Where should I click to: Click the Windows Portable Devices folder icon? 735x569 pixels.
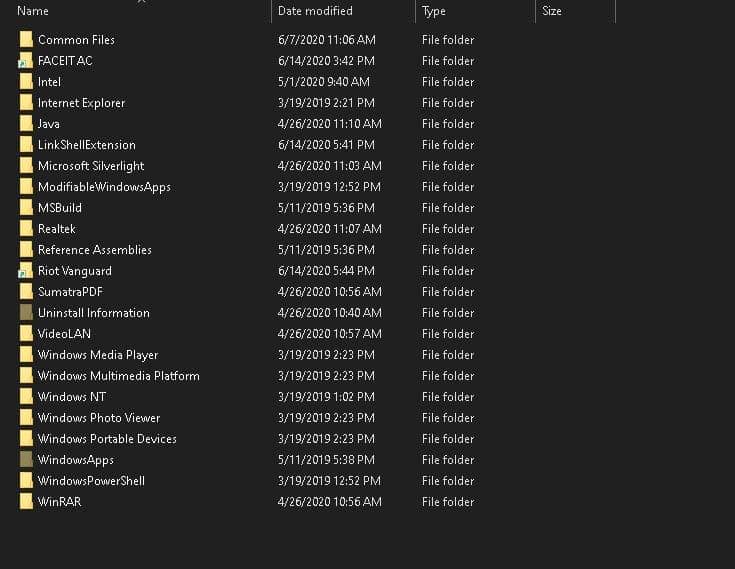coord(26,438)
